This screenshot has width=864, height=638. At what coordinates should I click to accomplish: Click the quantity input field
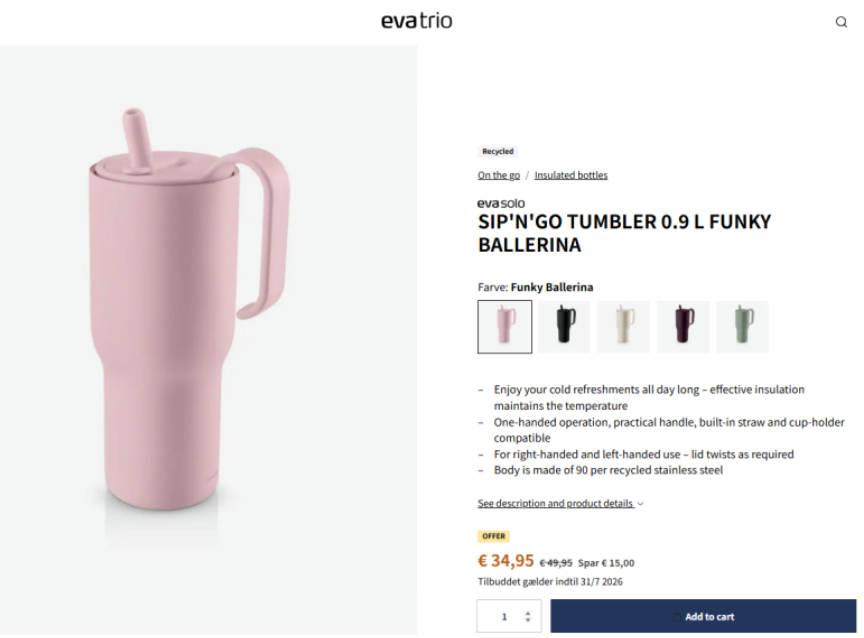coord(509,617)
